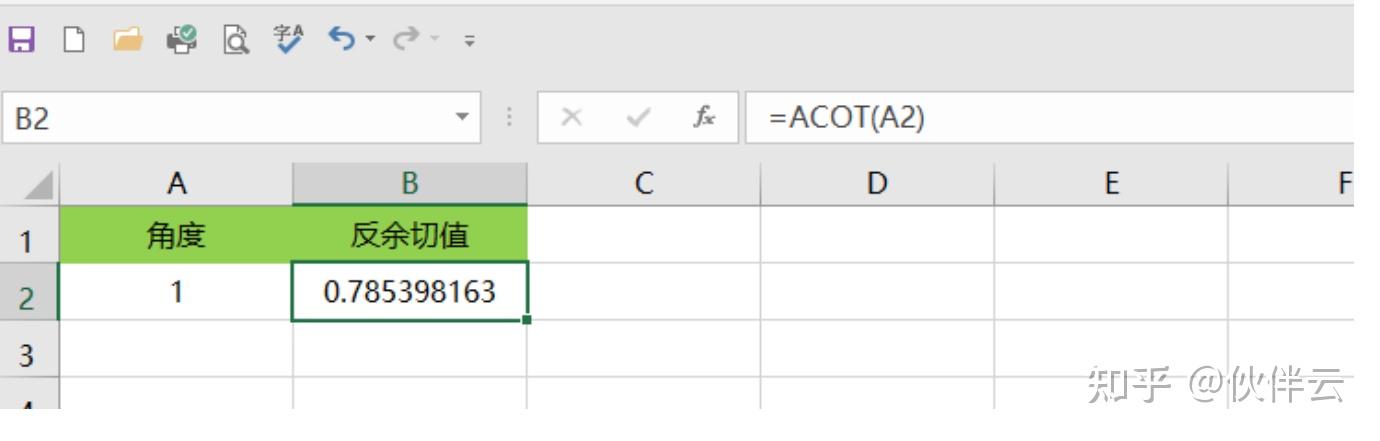The width and height of the screenshot is (1380, 441).
Task: Create a new blank workbook
Action: 74,40
